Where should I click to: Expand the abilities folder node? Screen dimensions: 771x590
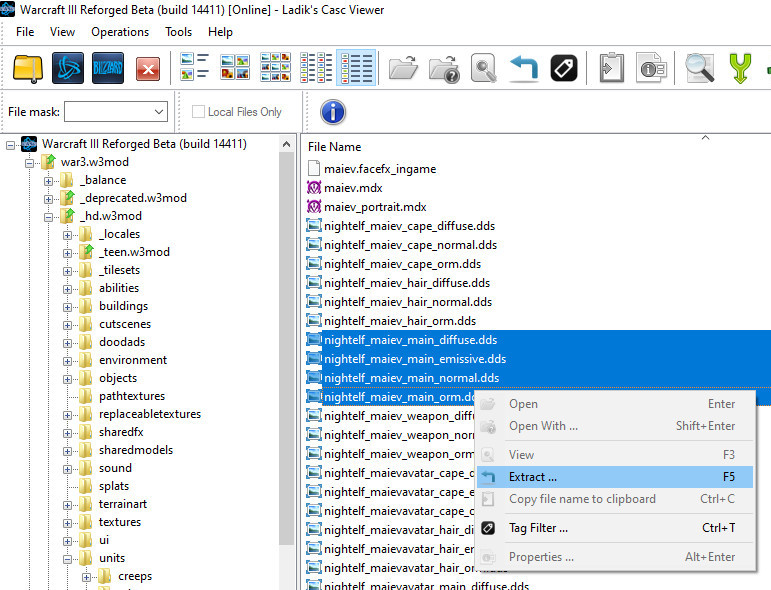(67, 289)
